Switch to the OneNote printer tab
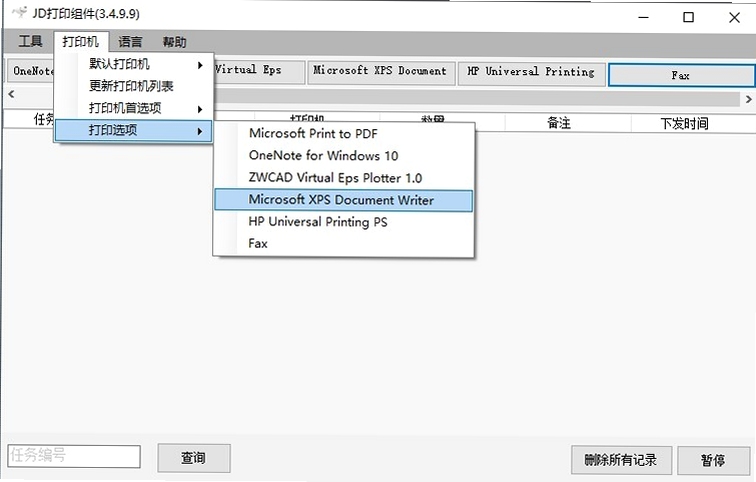The image size is (756, 482). click(x=31, y=71)
